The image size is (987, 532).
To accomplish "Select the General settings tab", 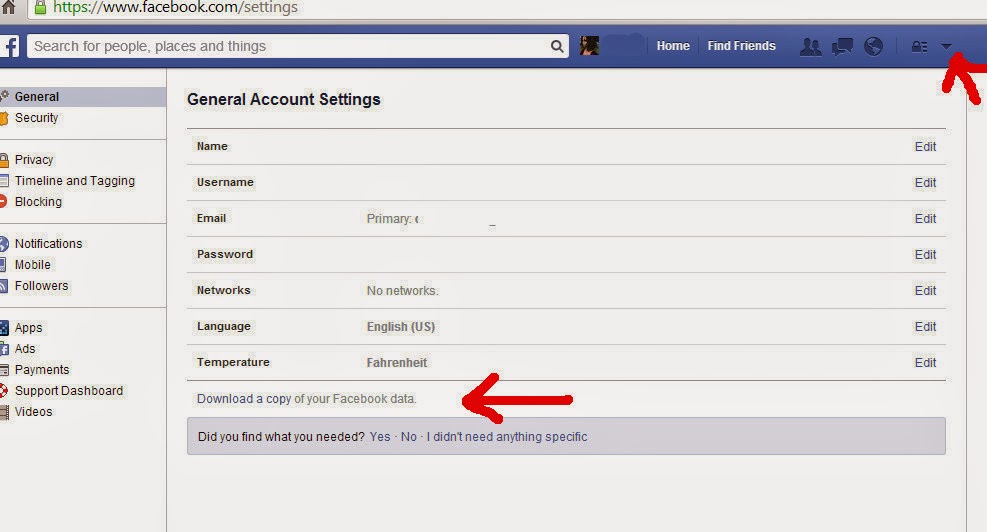I will click(x=82, y=96).
